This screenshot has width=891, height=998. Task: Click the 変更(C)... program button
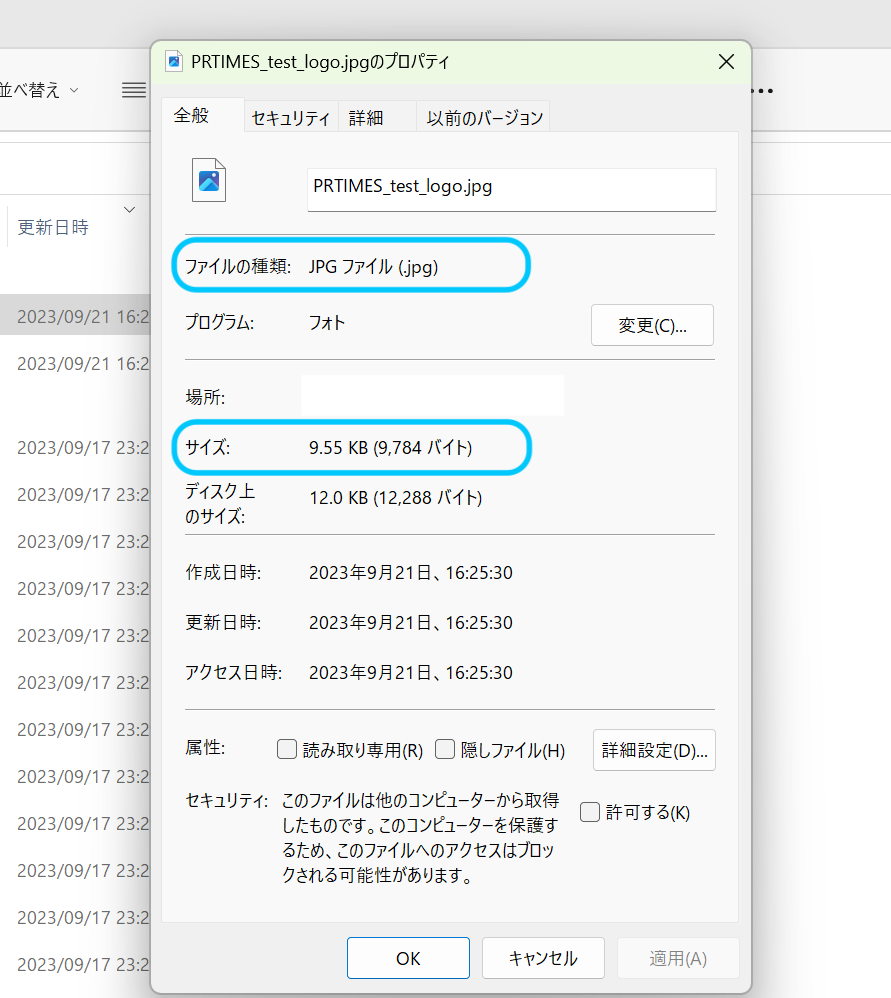click(652, 325)
